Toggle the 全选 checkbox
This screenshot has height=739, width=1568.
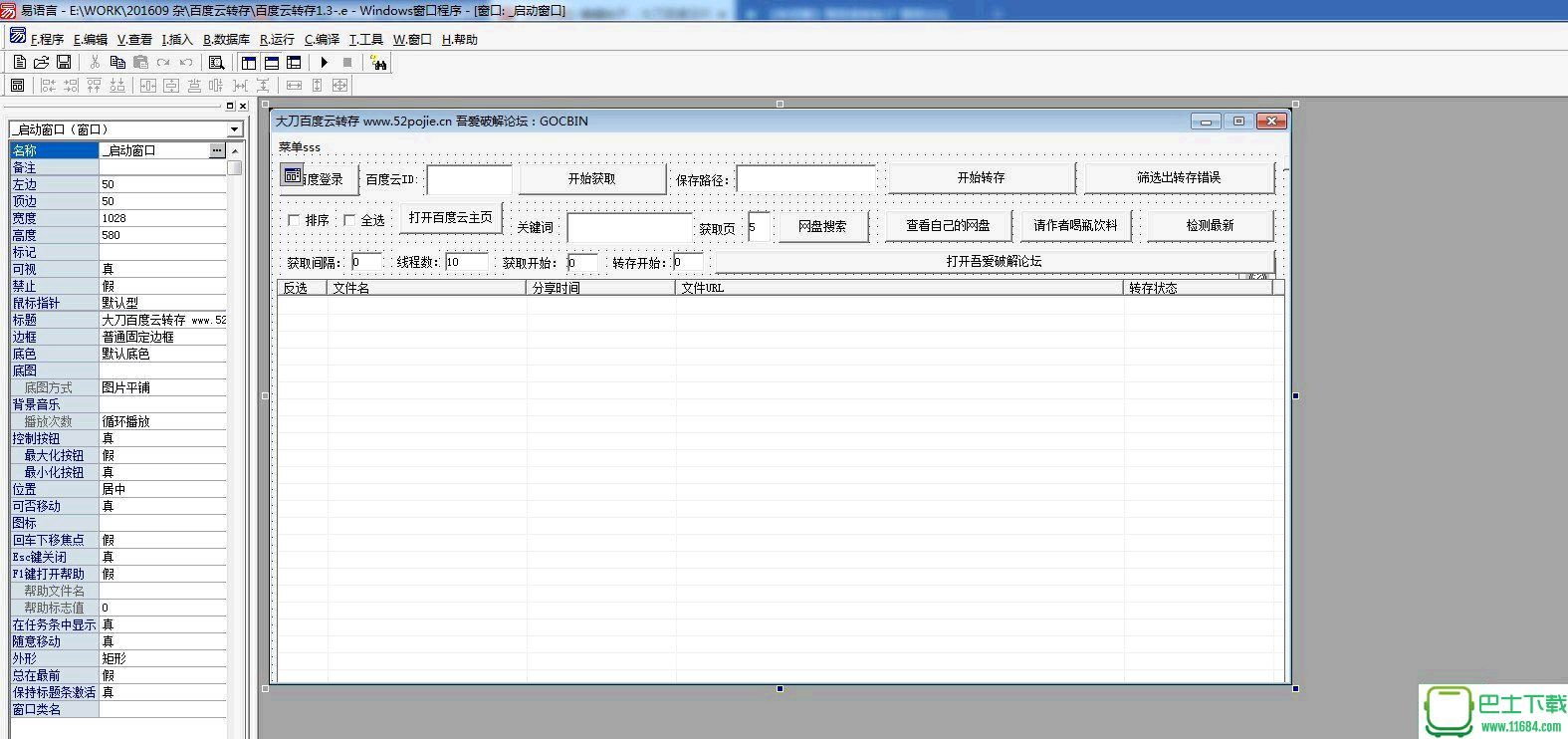(349, 220)
